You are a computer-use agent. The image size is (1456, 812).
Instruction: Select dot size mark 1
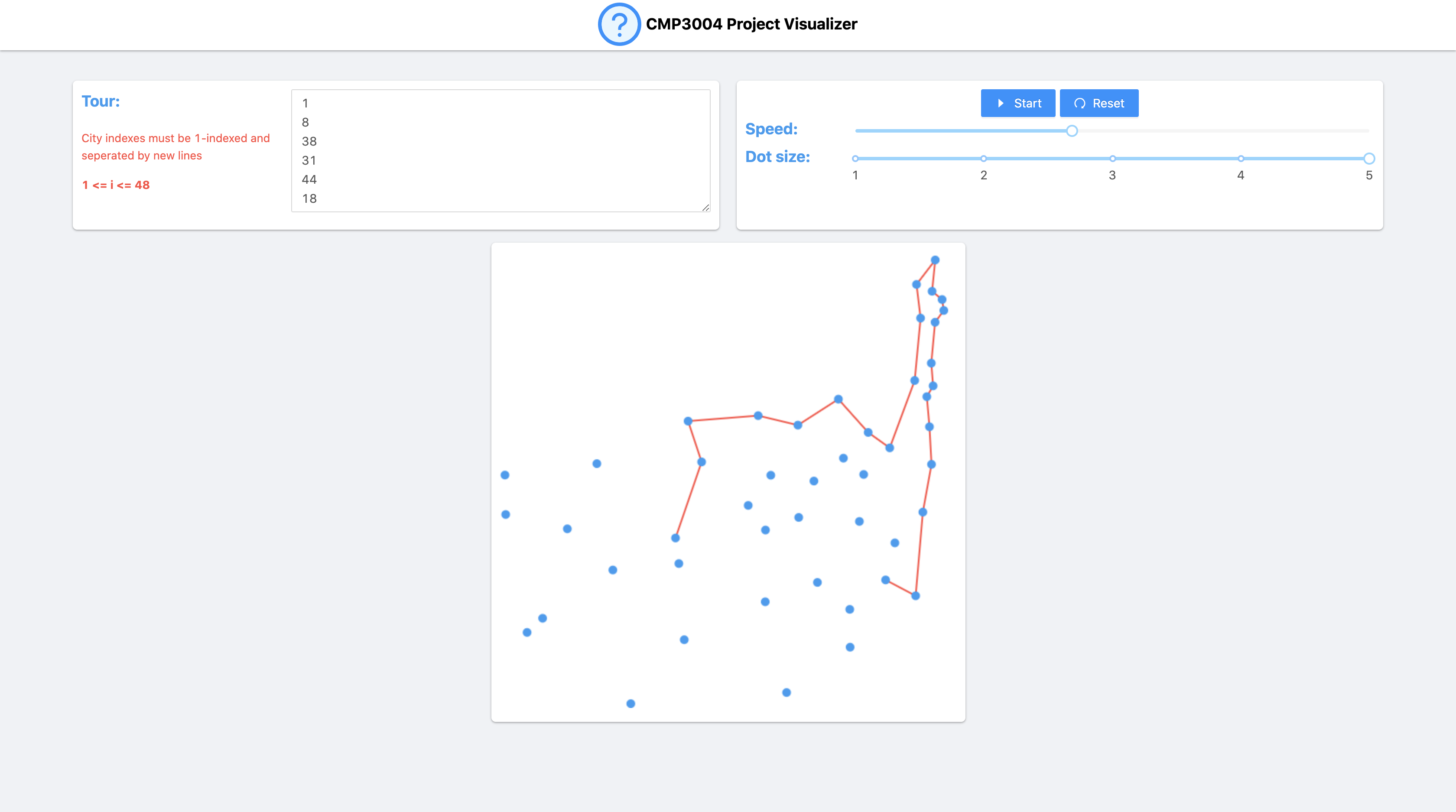pos(855,159)
